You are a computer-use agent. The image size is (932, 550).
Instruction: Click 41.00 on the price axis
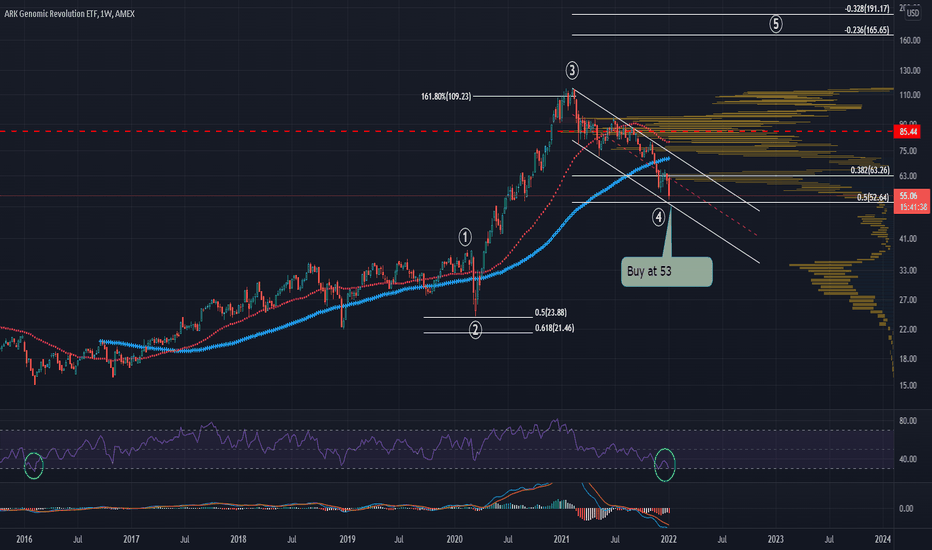click(908, 238)
